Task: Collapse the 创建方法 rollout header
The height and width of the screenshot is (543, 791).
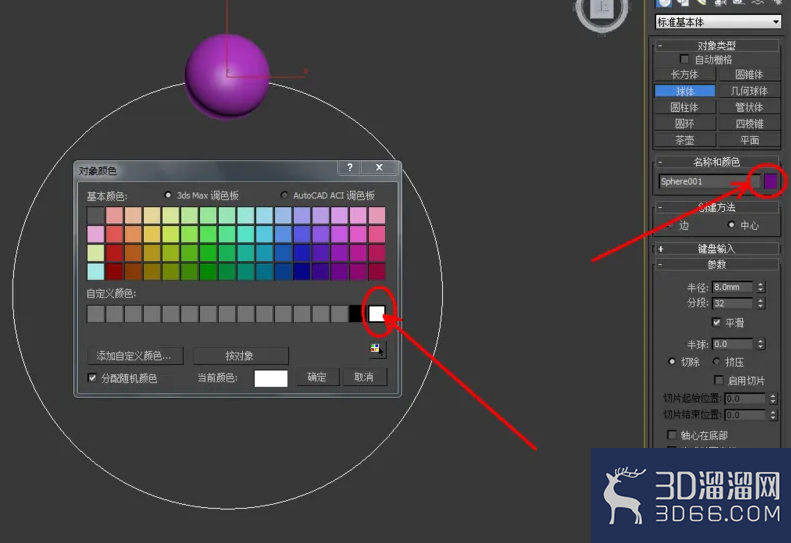Action: (716, 207)
